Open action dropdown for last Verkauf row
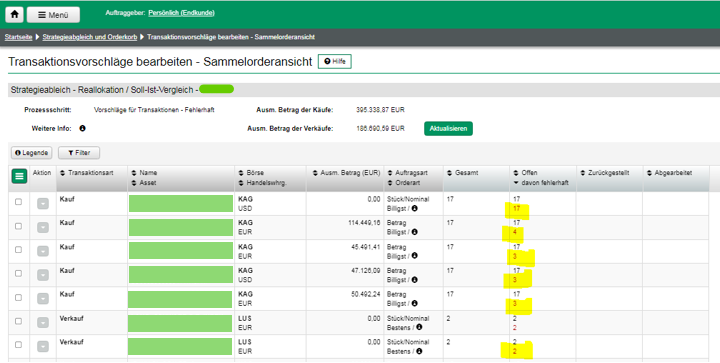Viewport: 720px width, 363px height. [43, 346]
